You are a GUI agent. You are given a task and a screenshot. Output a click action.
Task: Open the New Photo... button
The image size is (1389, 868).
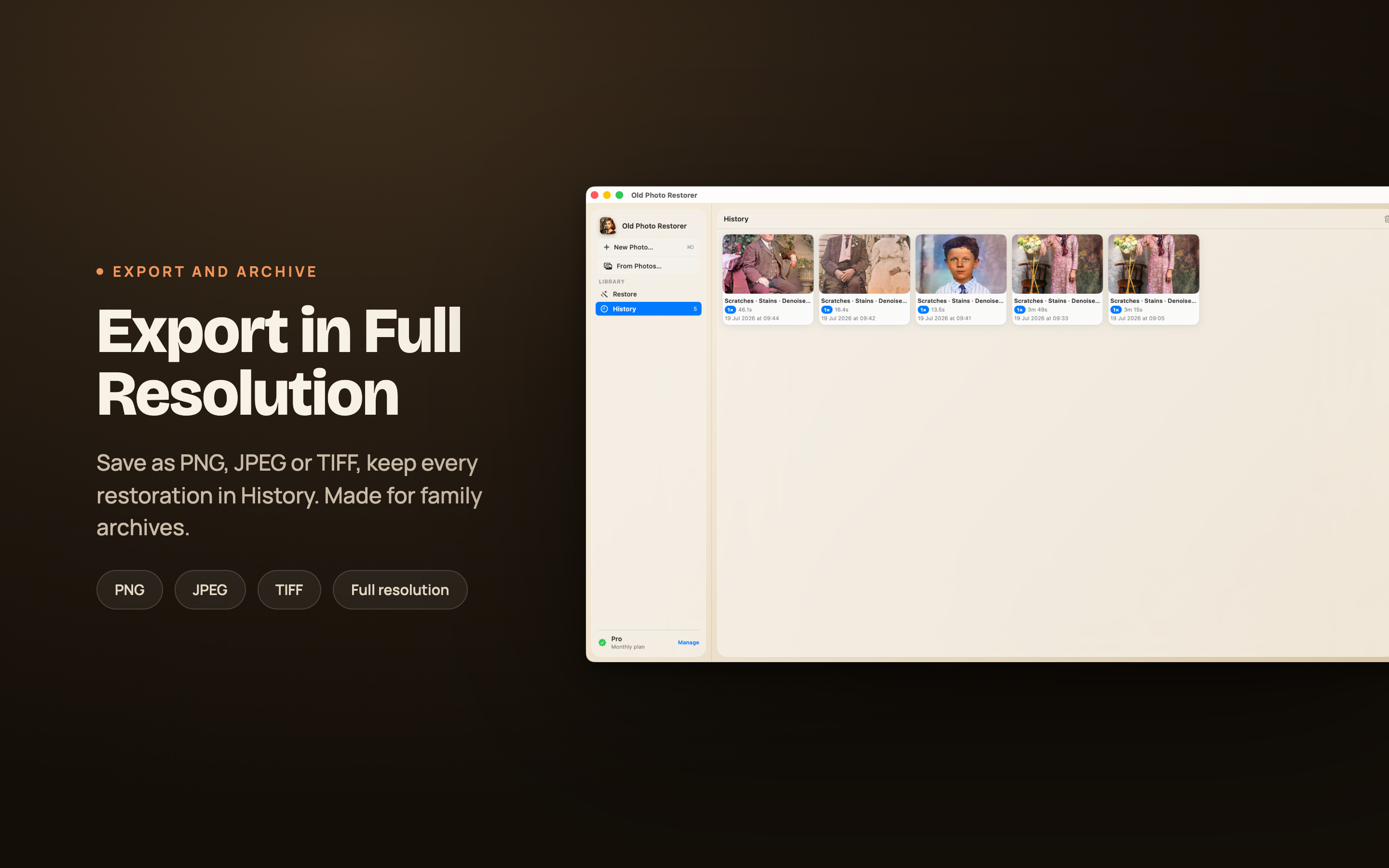(649, 247)
